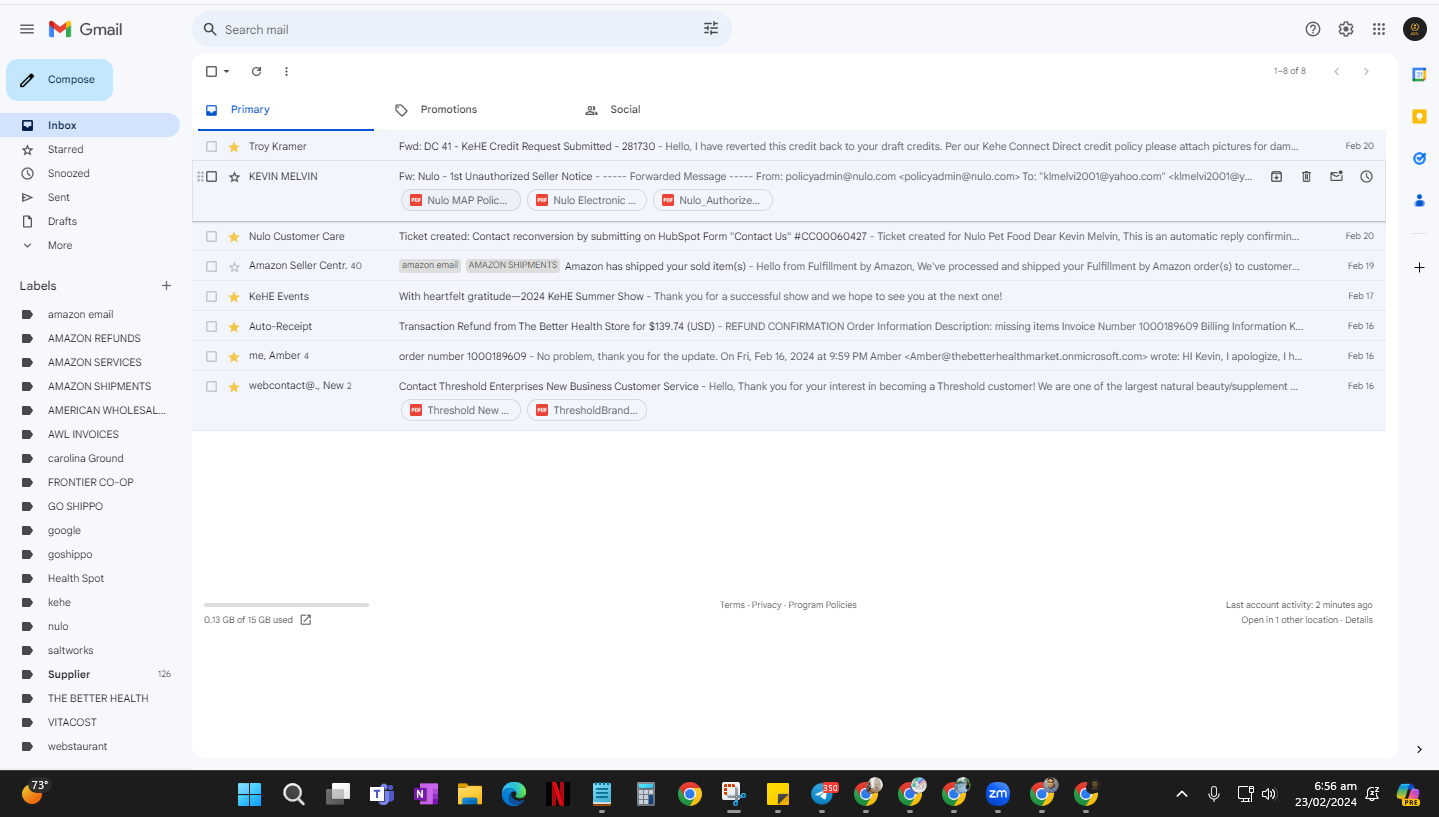
Task: Open File Explorer from the taskbar
Action: pos(470,794)
